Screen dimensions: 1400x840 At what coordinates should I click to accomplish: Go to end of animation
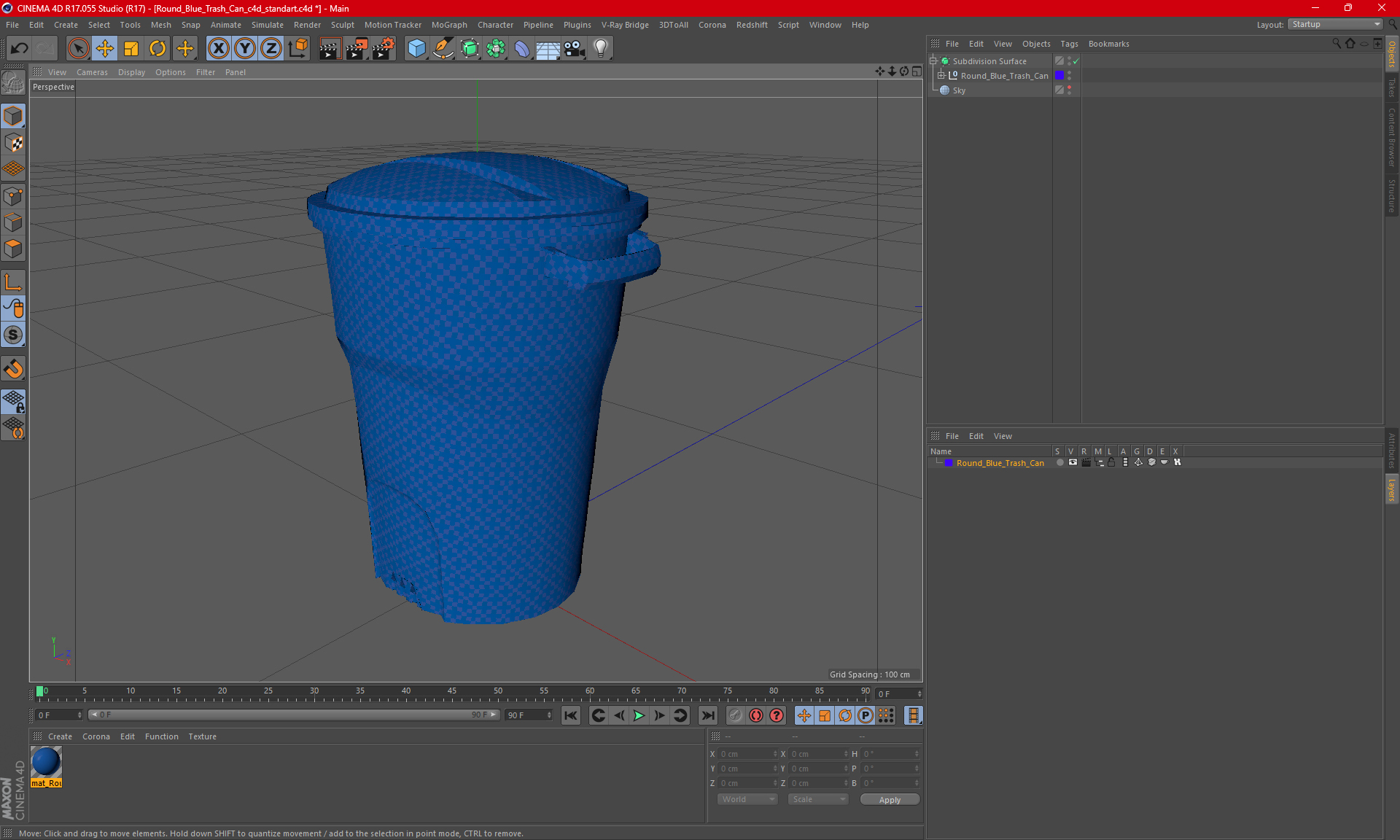pos(707,715)
